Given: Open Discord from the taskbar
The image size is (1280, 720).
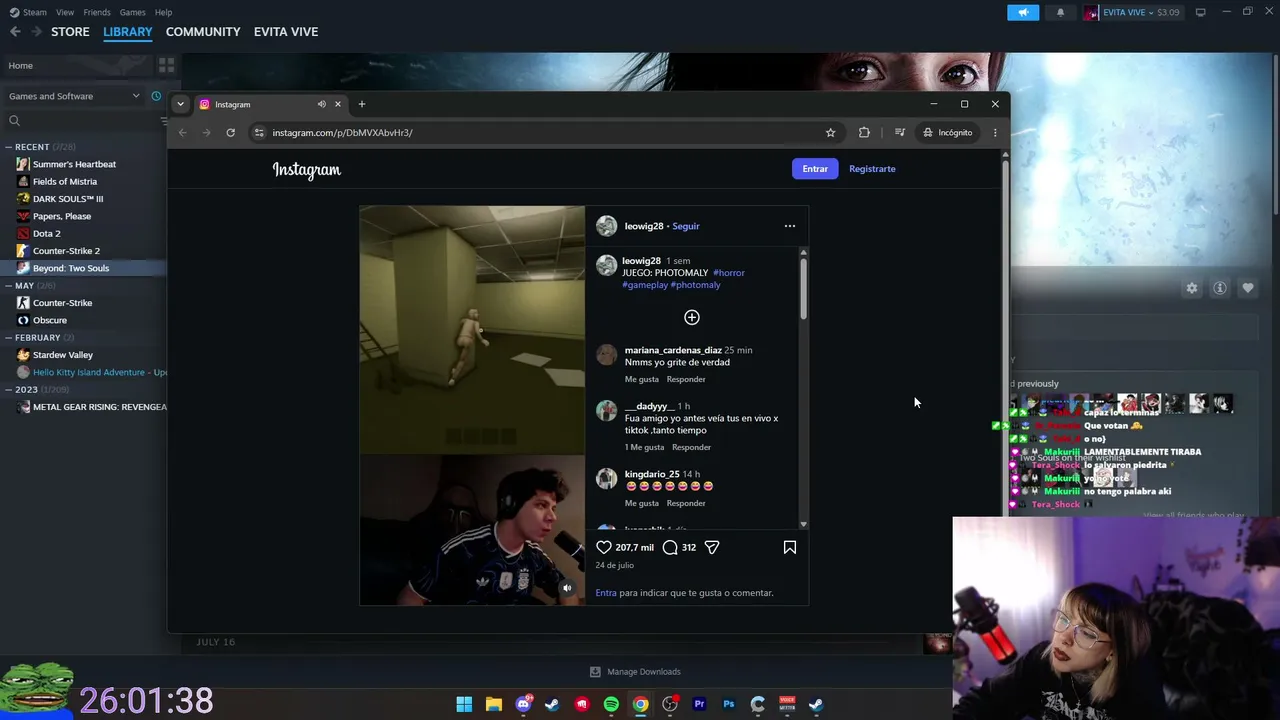Looking at the screenshot, I should (x=523, y=704).
